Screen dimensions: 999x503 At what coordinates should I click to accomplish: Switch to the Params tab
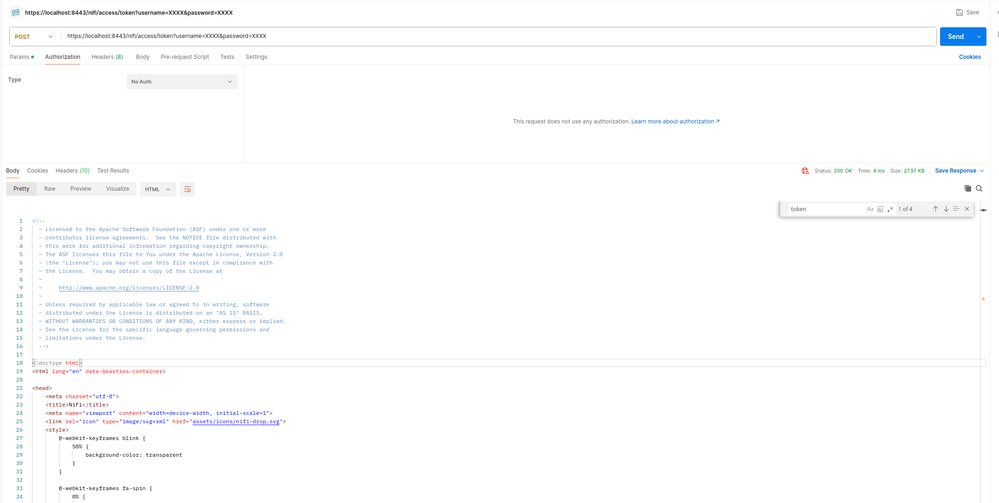22,57
